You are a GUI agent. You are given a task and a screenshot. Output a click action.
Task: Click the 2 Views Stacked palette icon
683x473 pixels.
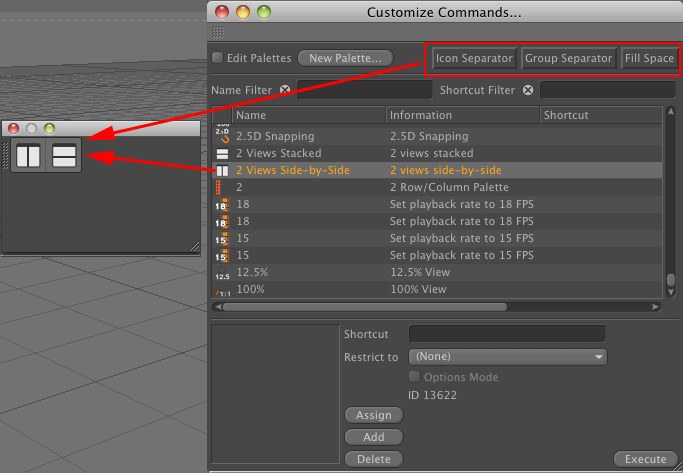pos(65,156)
